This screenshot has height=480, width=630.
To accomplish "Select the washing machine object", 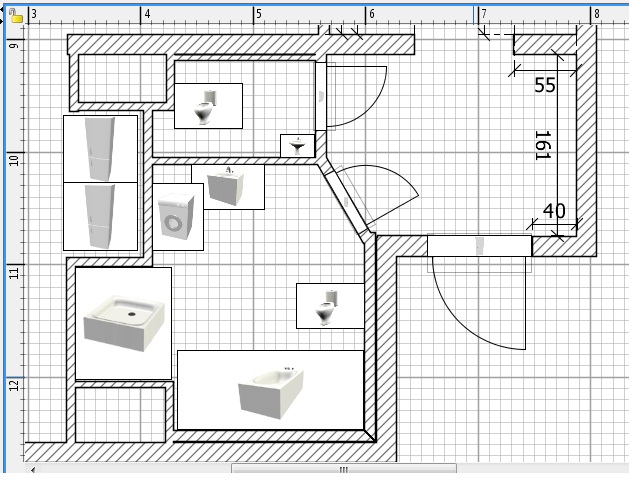I will pos(178,217).
